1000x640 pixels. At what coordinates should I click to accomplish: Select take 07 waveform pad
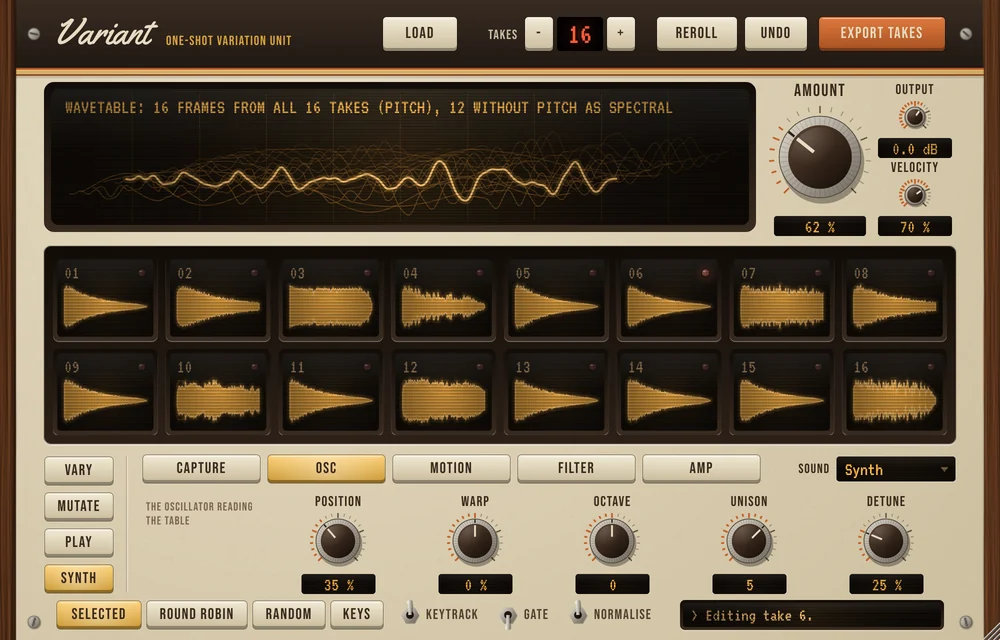click(x=782, y=298)
